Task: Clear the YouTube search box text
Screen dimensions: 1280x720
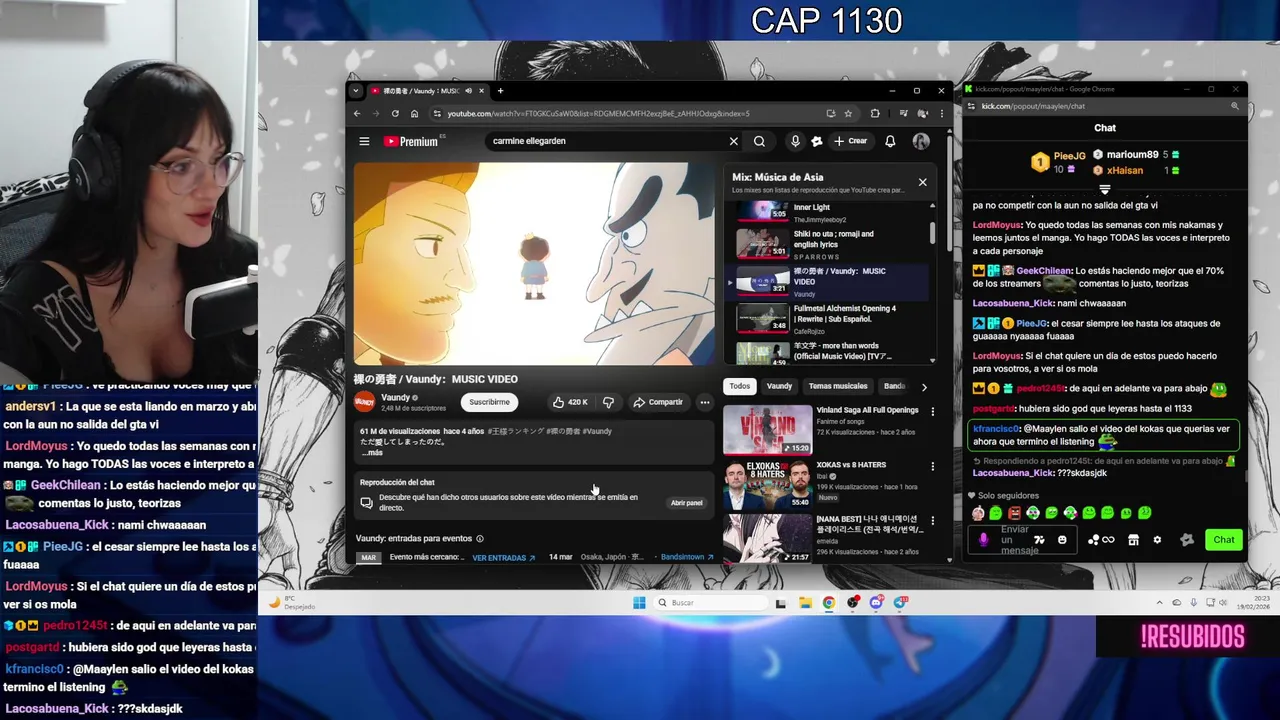Action: point(733,141)
